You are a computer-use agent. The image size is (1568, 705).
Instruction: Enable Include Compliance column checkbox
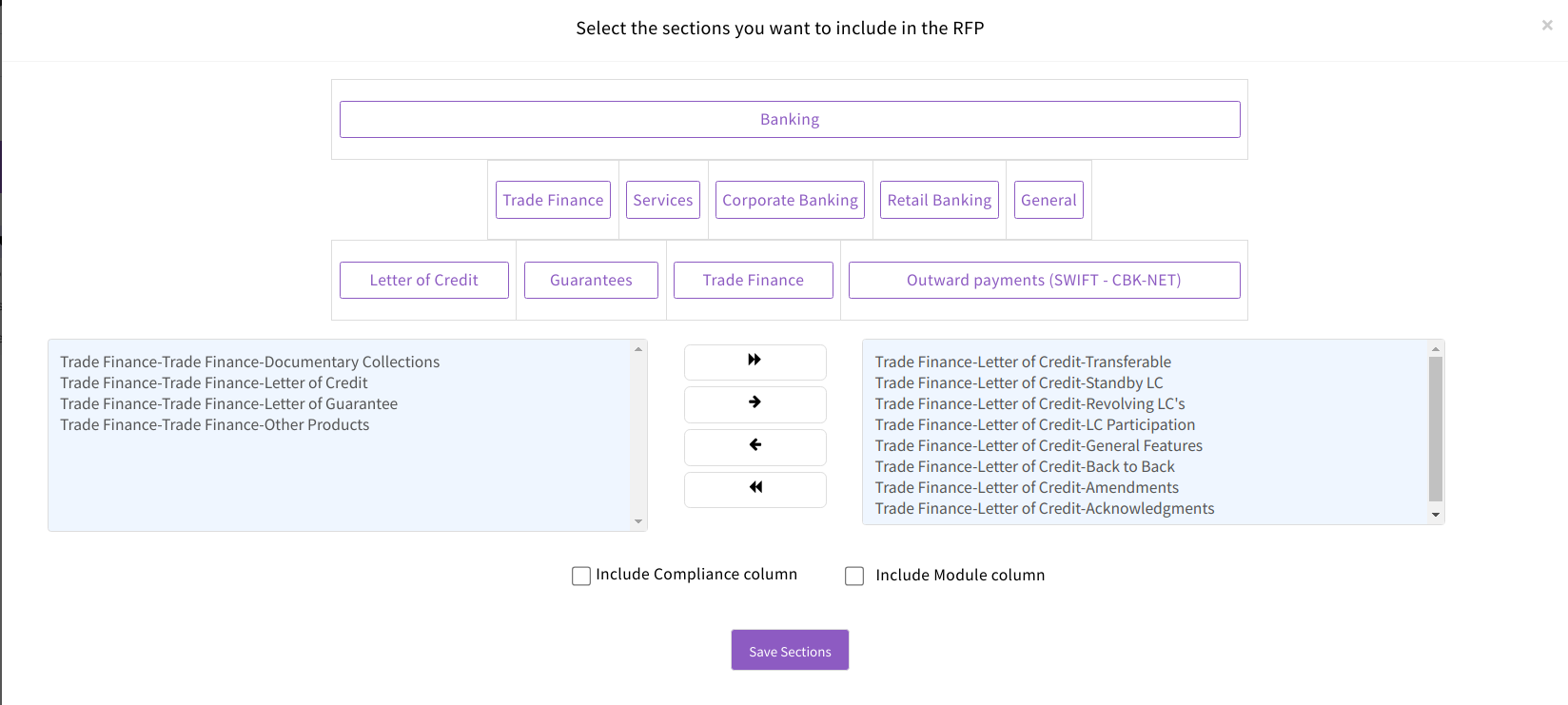(x=581, y=576)
